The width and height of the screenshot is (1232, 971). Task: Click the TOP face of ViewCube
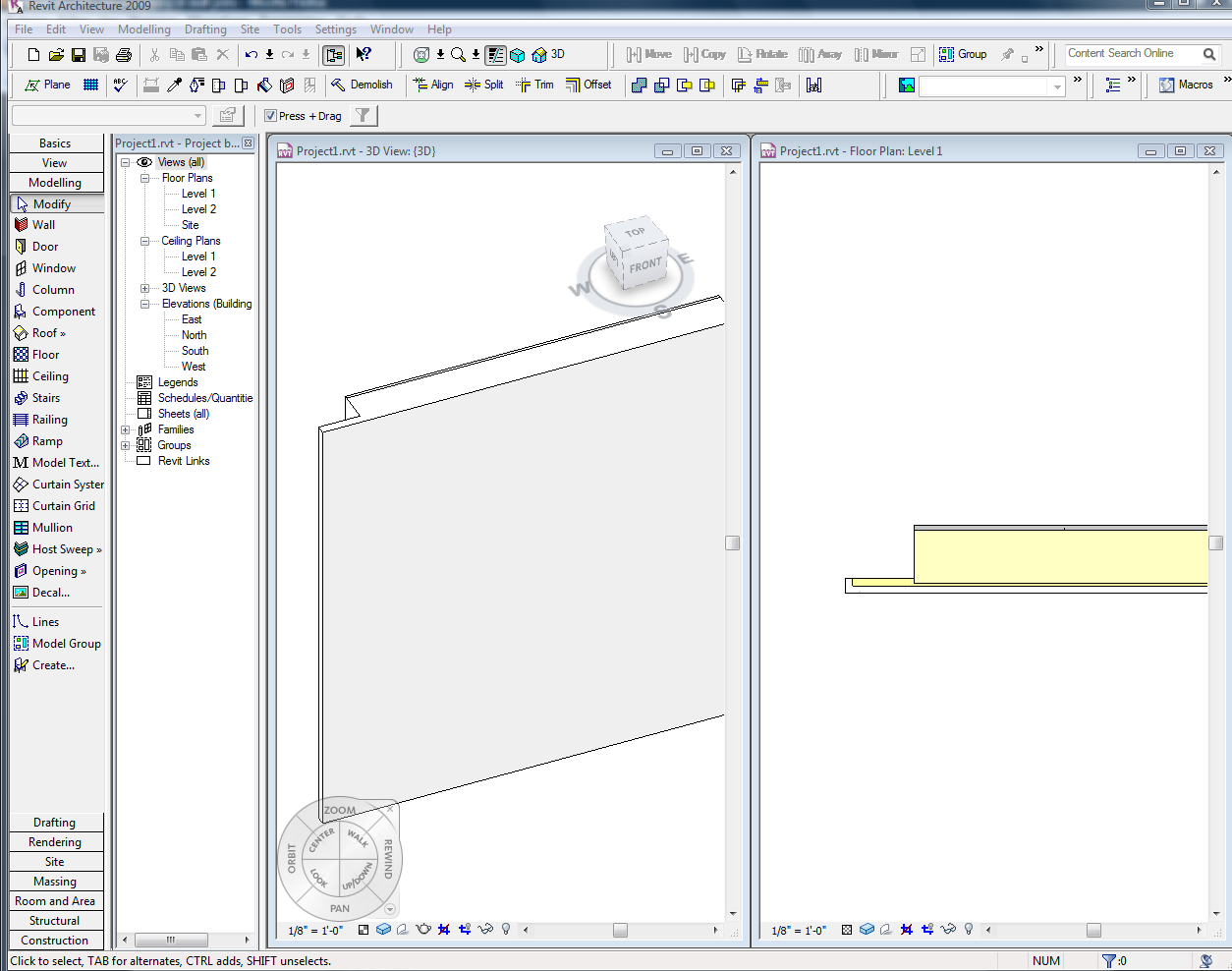point(635,233)
